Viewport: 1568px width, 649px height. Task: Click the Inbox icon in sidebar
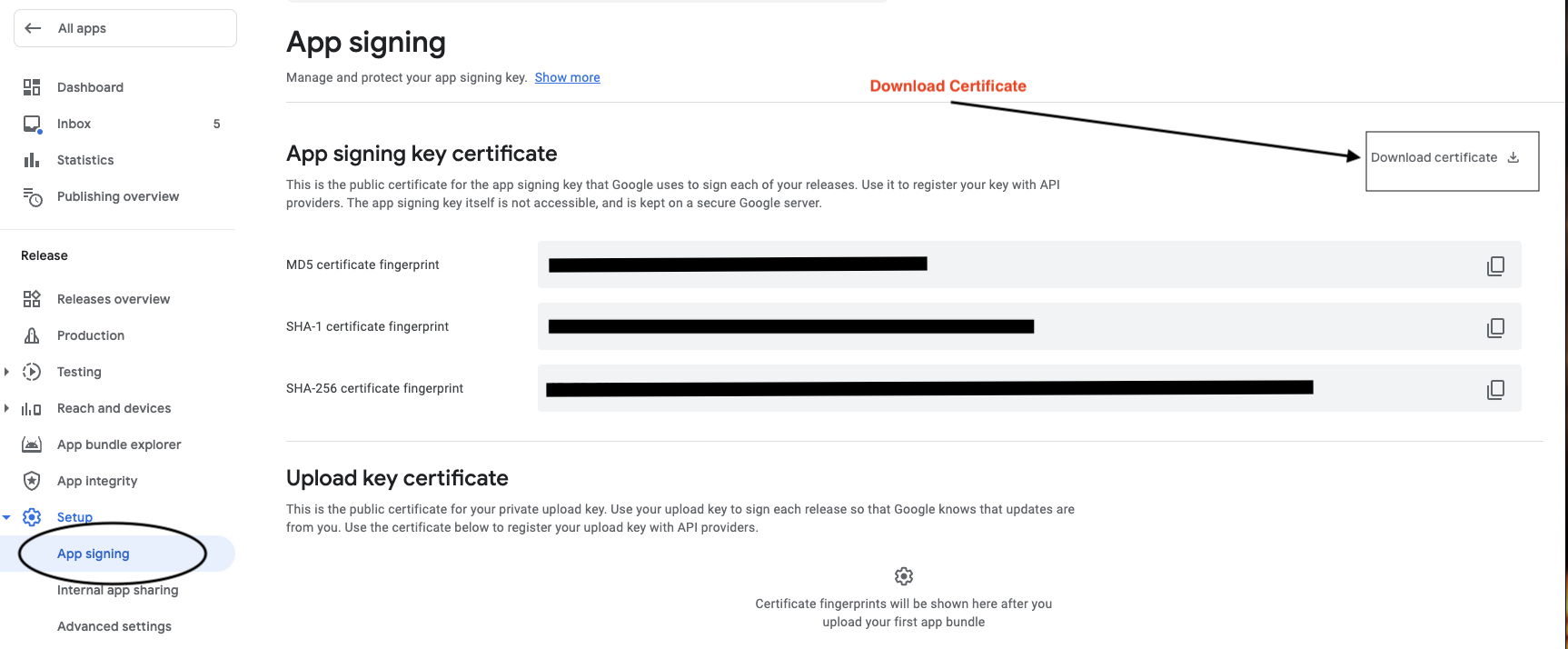click(x=32, y=124)
